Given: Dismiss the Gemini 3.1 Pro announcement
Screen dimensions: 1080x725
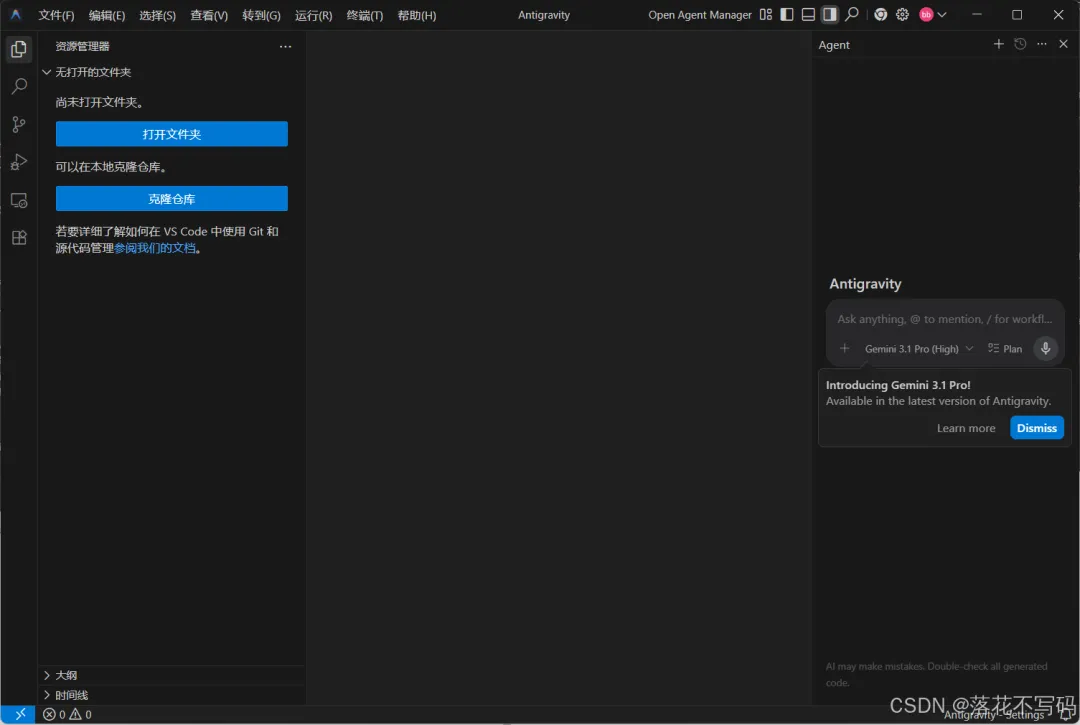Looking at the screenshot, I should coord(1037,428).
